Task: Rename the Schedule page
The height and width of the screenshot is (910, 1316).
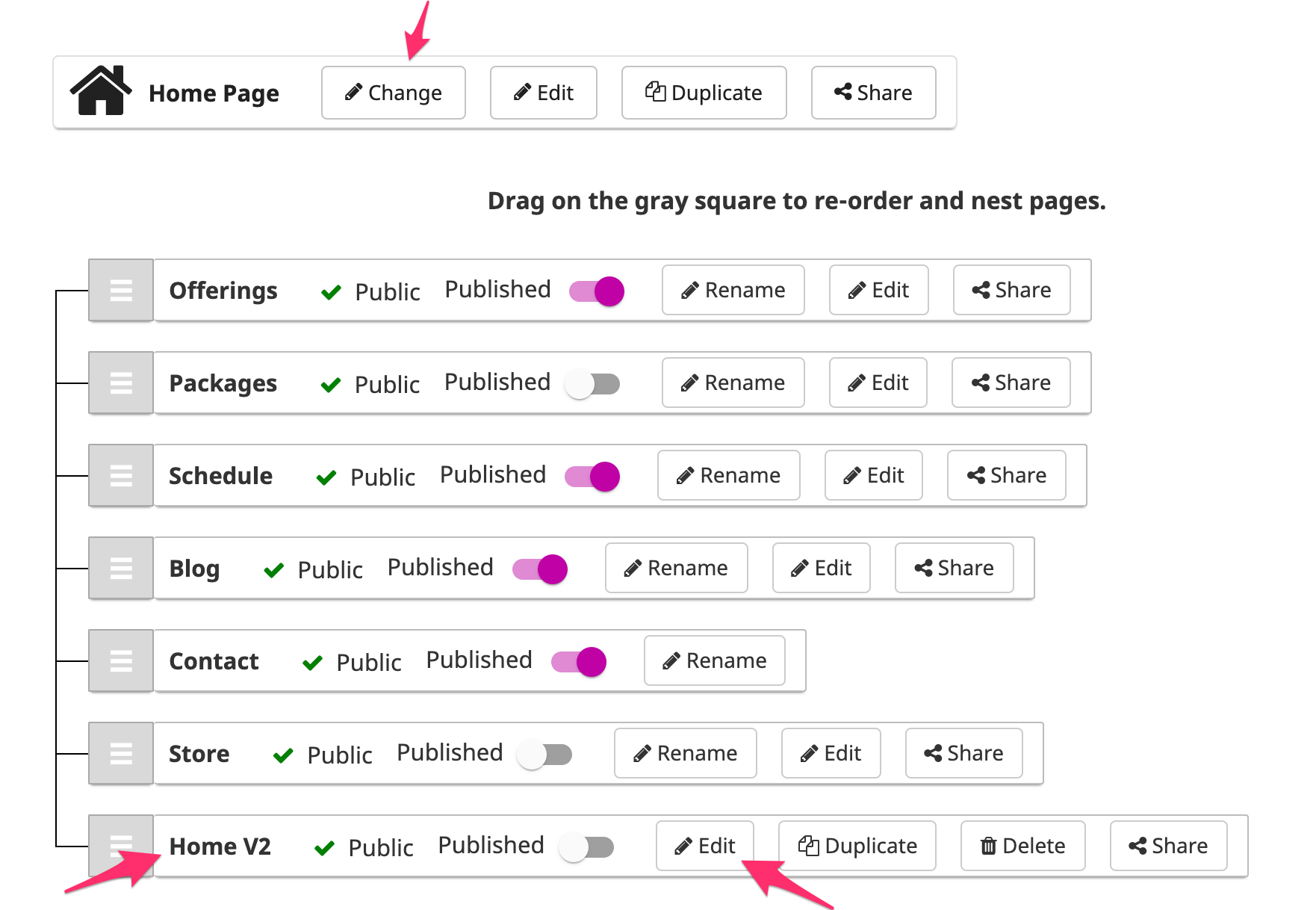Action: point(729,475)
